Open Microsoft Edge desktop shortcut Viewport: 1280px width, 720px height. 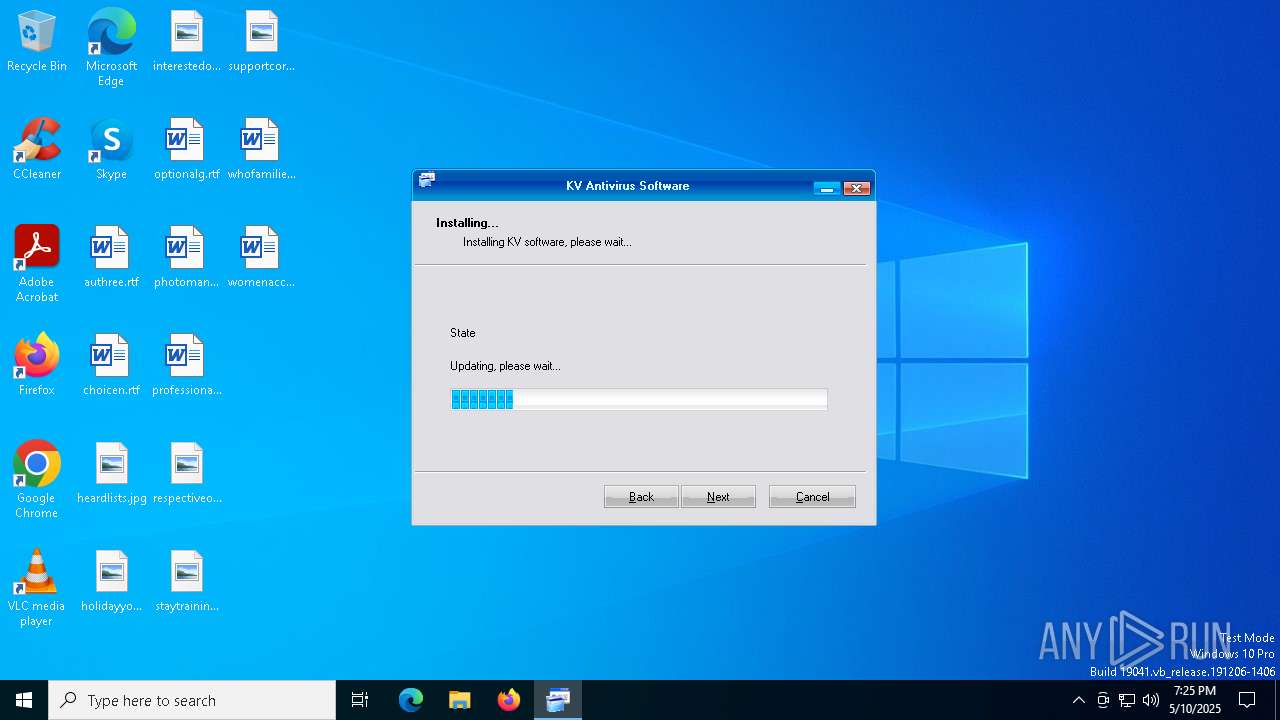coord(111,47)
